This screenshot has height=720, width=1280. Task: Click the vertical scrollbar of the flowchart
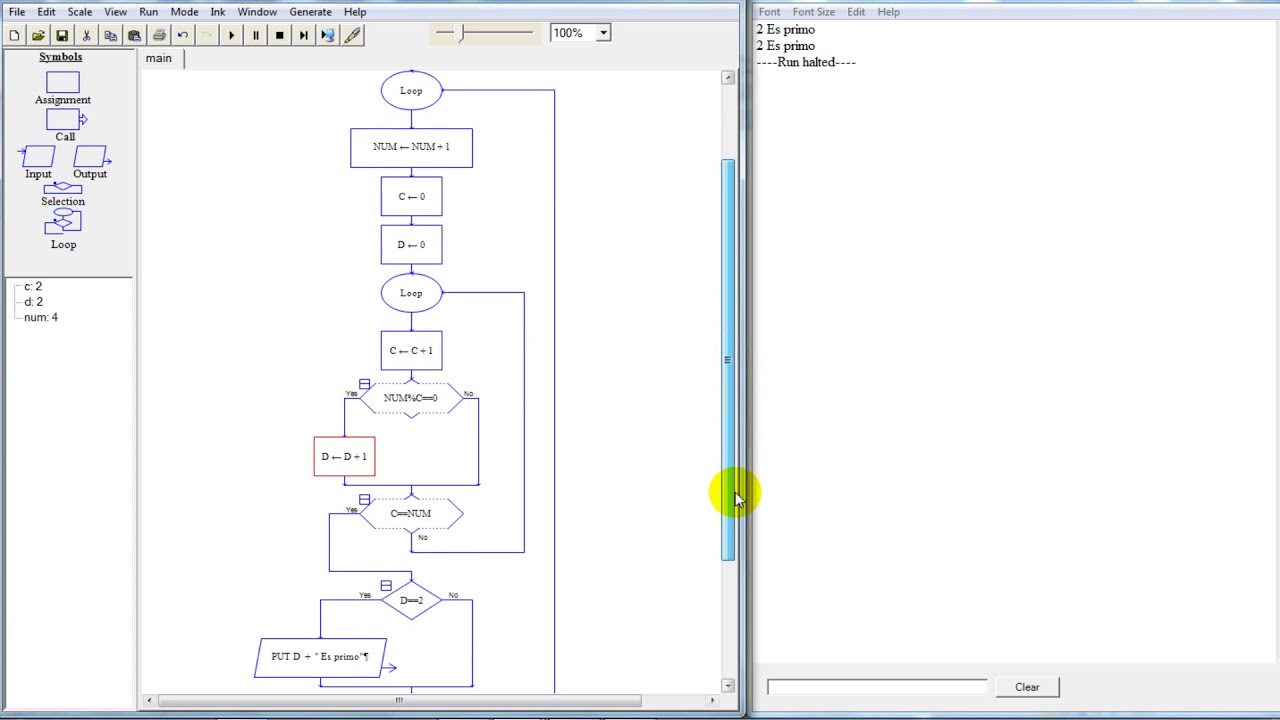pyautogui.click(x=728, y=360)
